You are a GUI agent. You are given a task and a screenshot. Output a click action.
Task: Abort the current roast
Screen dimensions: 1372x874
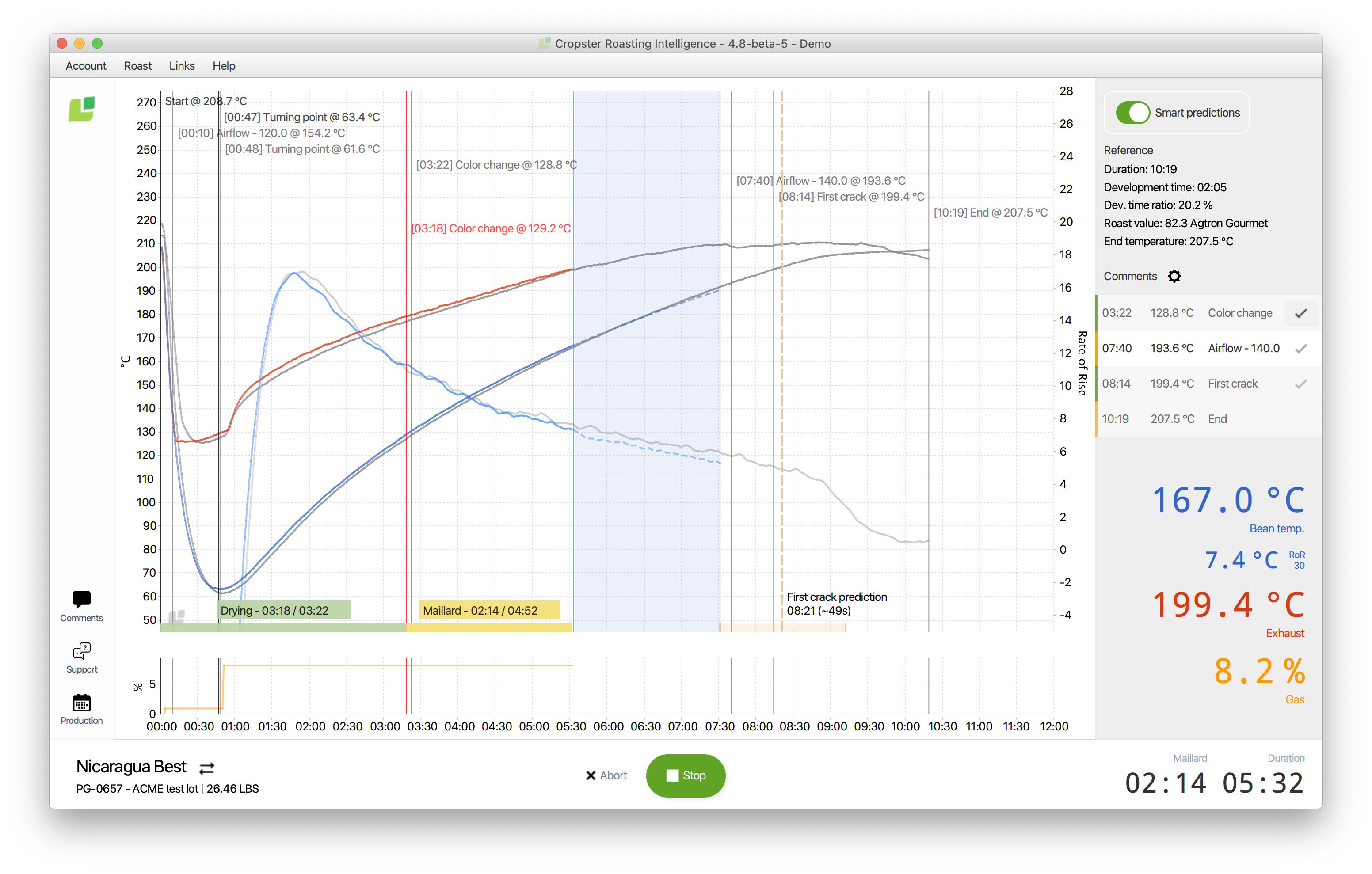(606, 775)
